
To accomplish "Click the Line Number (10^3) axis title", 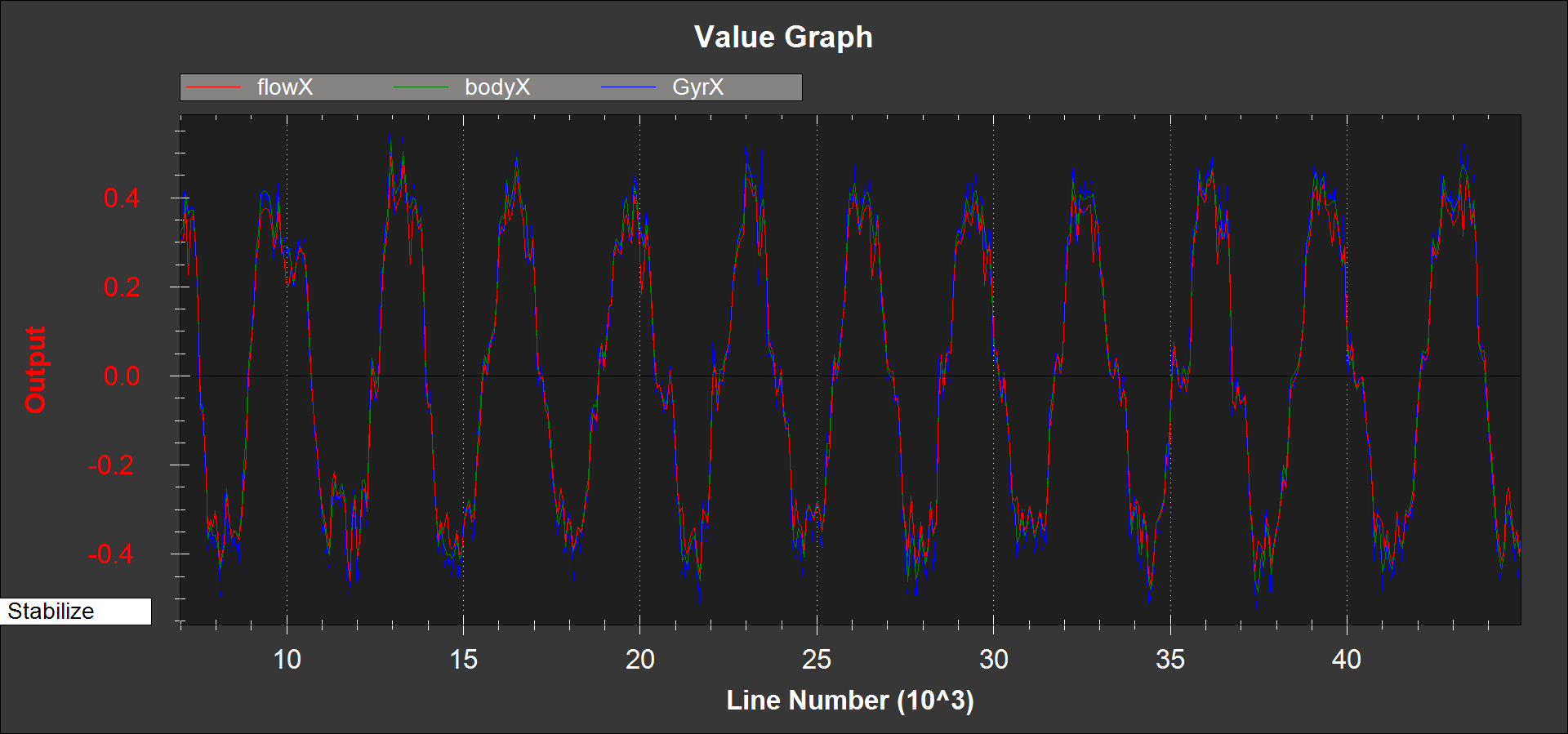I will click(x=849, y=701).
